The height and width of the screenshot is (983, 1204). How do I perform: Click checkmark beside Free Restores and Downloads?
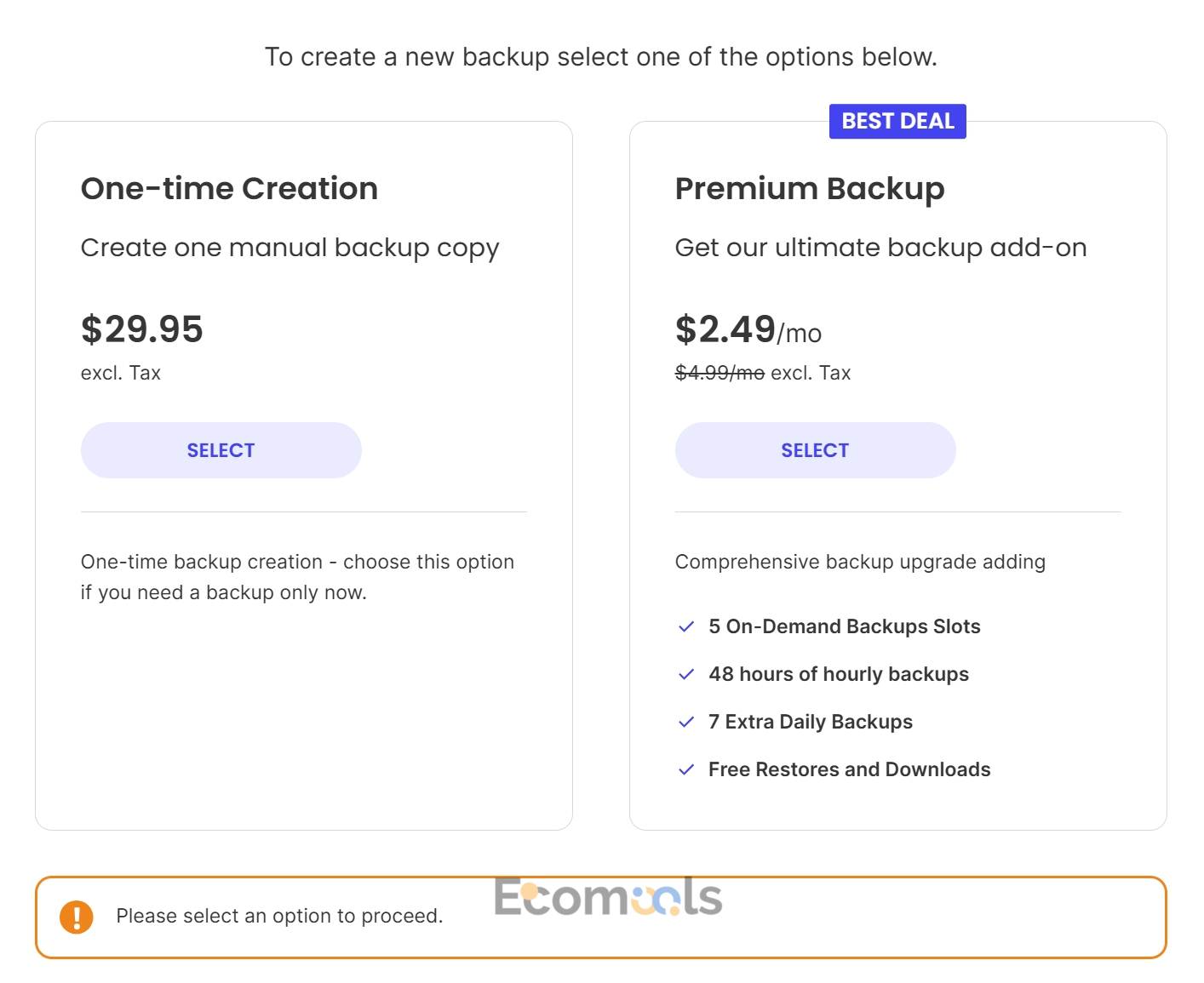686,770
